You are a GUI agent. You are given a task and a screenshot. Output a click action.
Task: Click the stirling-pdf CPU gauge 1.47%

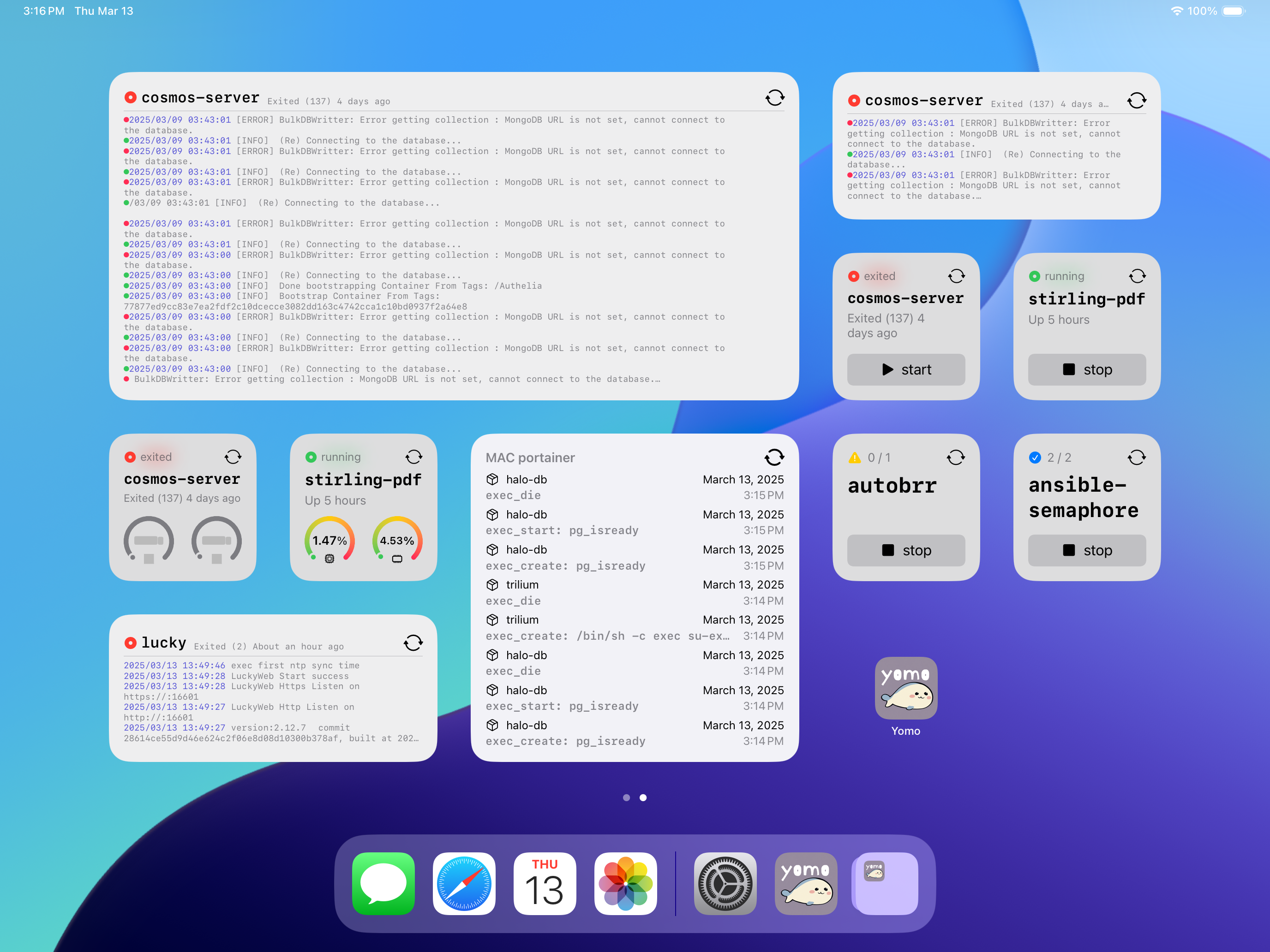[329, 540]
